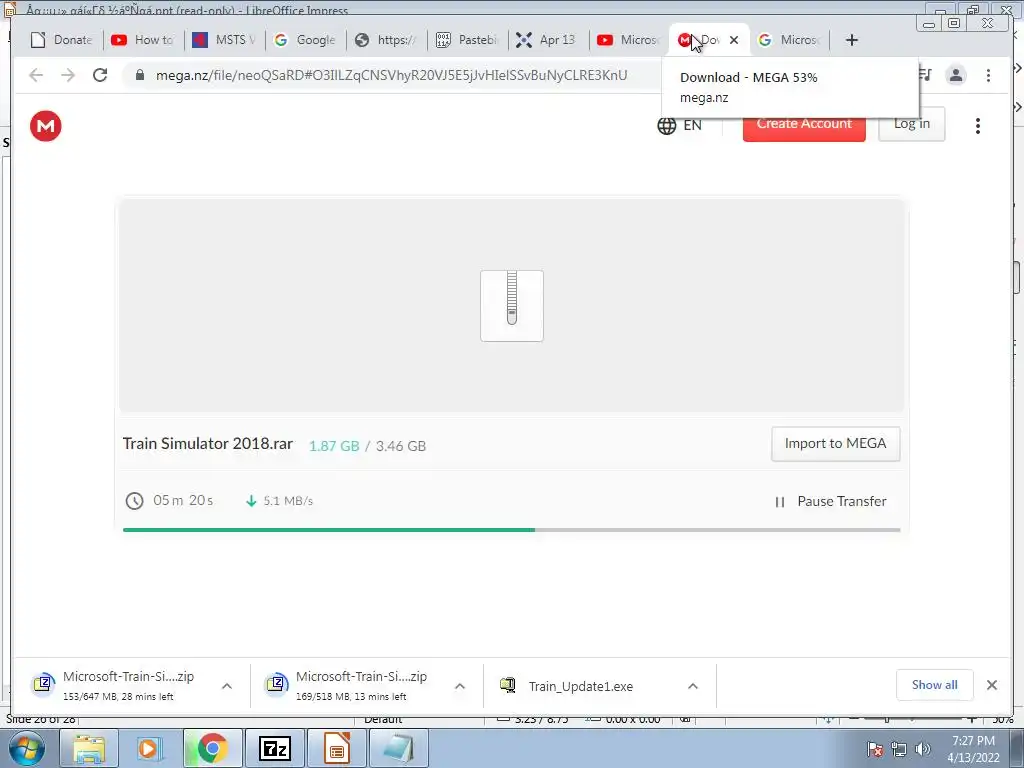Close the Download - MEGA tab

[x=734, y=40]
